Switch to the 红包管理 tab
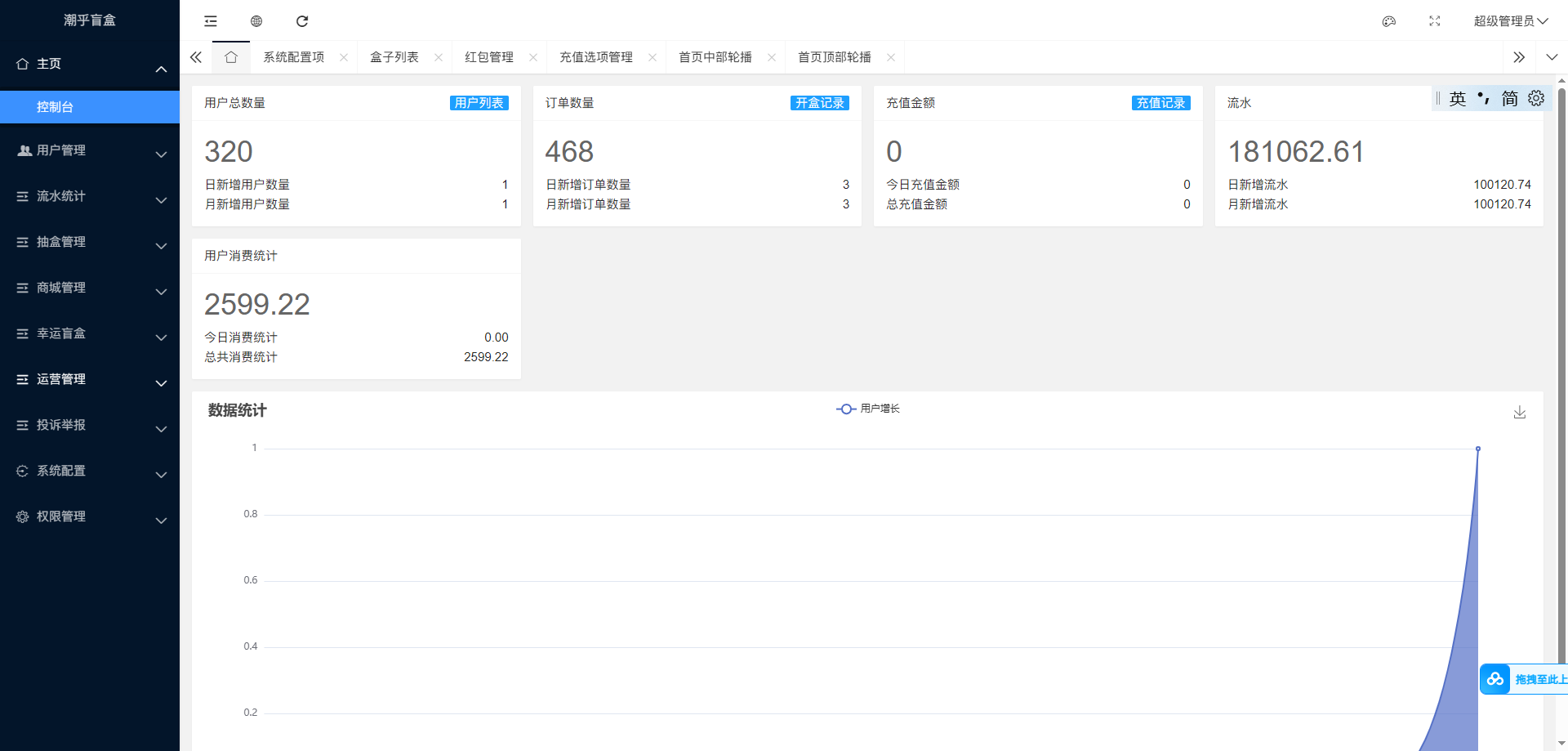Image resolution: width=1568 pixels, height=751 pixels. click(x=489, y=57)
